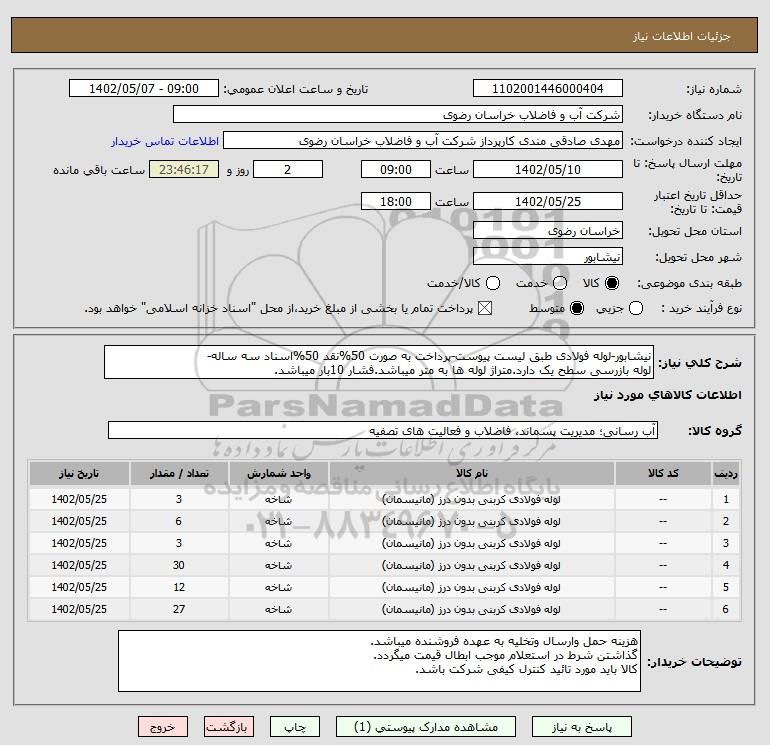Choose the متوسط purchase type radio

pyautogui.click(x=577, y=308)
